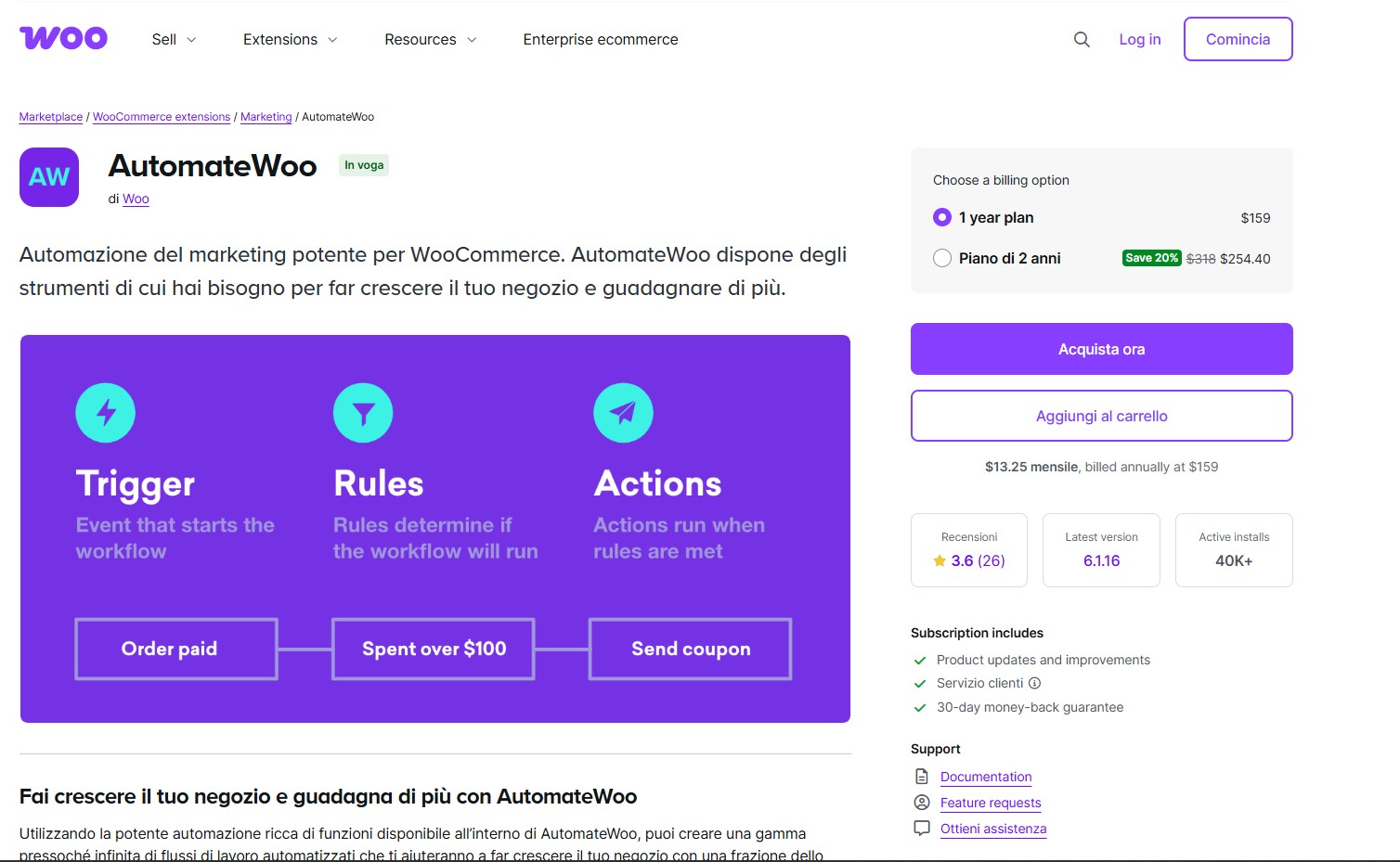Image resolution: width=1400 pixels, height=862 pixels.
Task: Click the checkmark beside Servizio clienti
Action: pos(920,684)
